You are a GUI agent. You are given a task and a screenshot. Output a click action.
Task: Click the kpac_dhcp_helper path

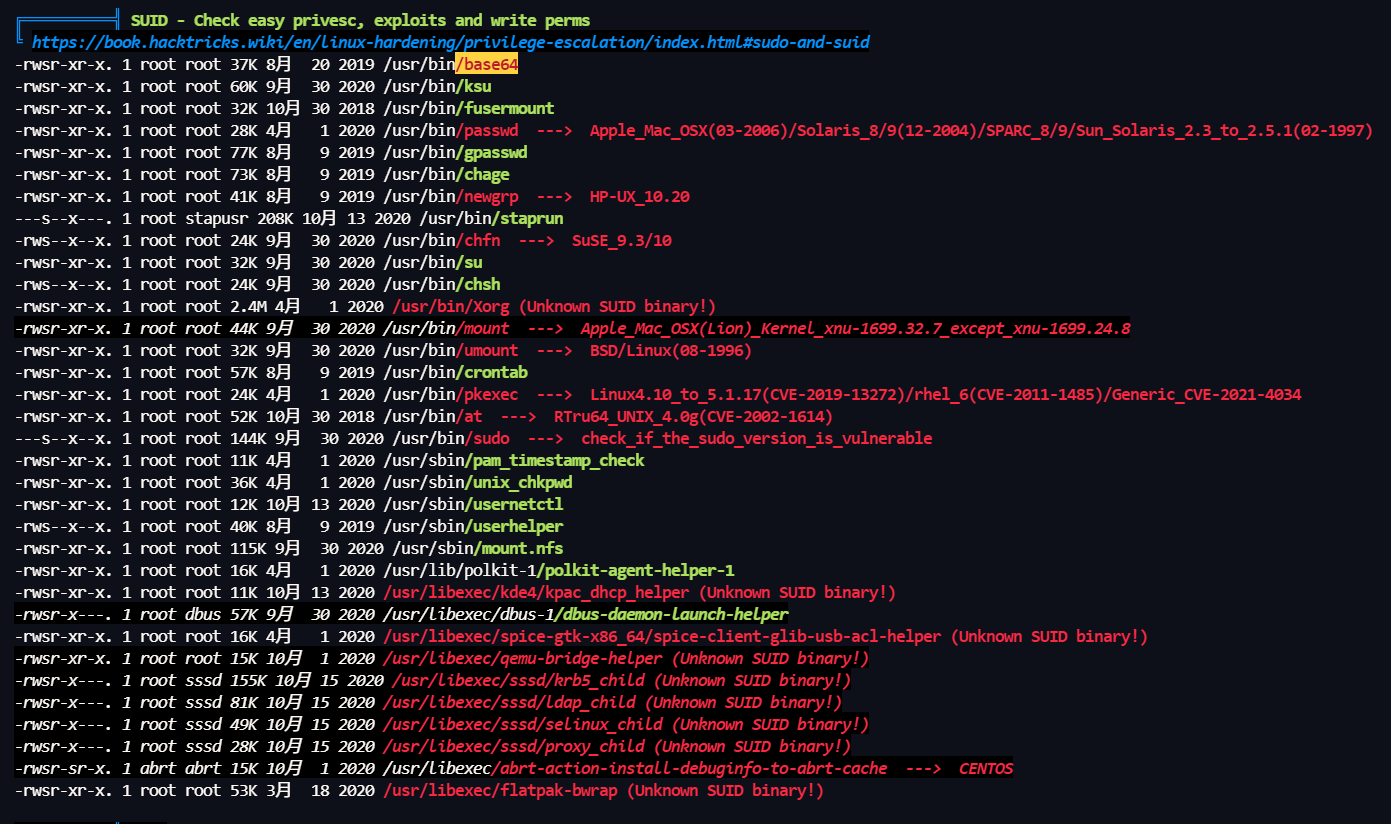pyautogui.click(x=520, y=592)
